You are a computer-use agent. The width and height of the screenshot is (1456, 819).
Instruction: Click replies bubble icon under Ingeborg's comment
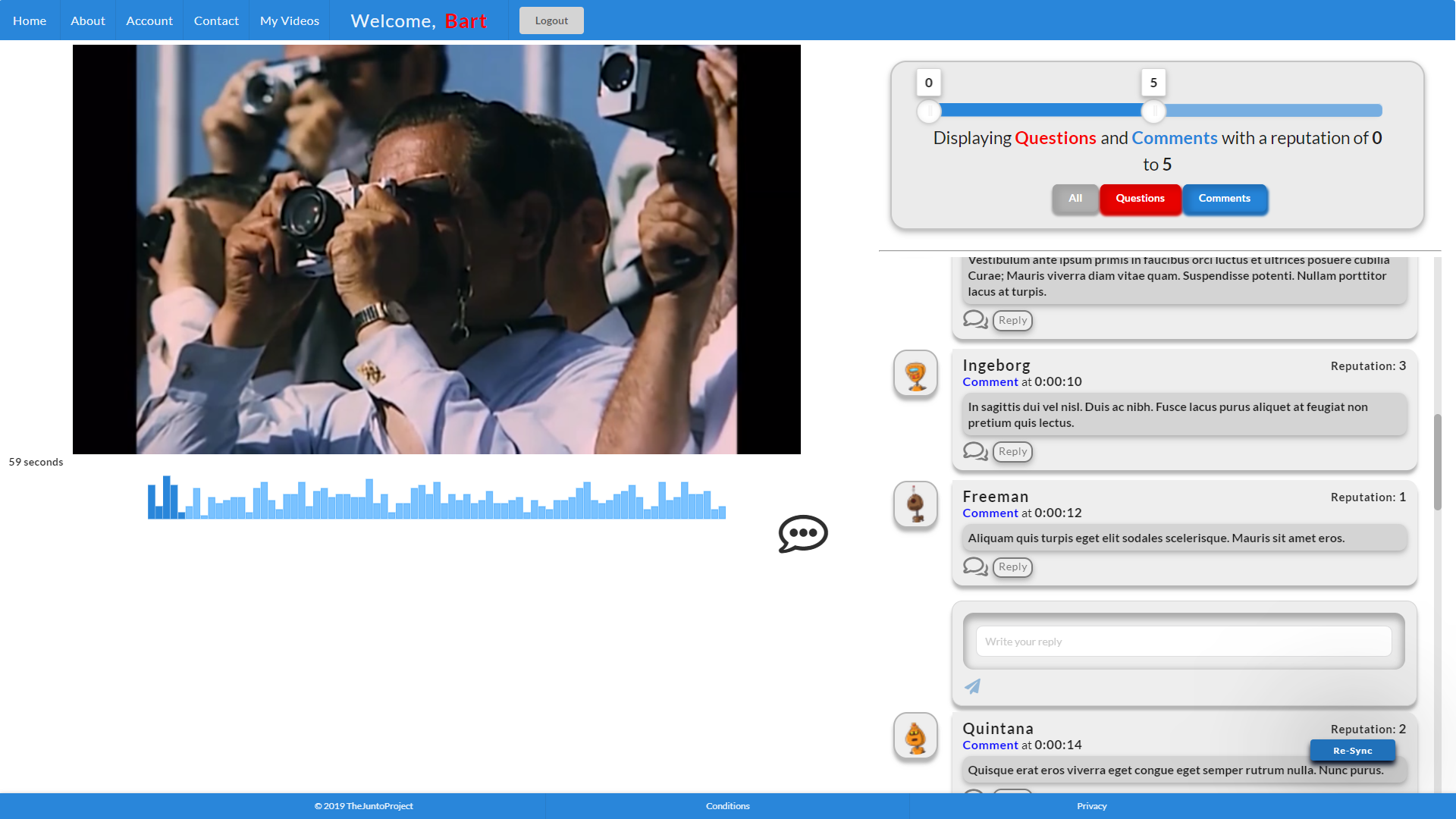tap(975, 451)
